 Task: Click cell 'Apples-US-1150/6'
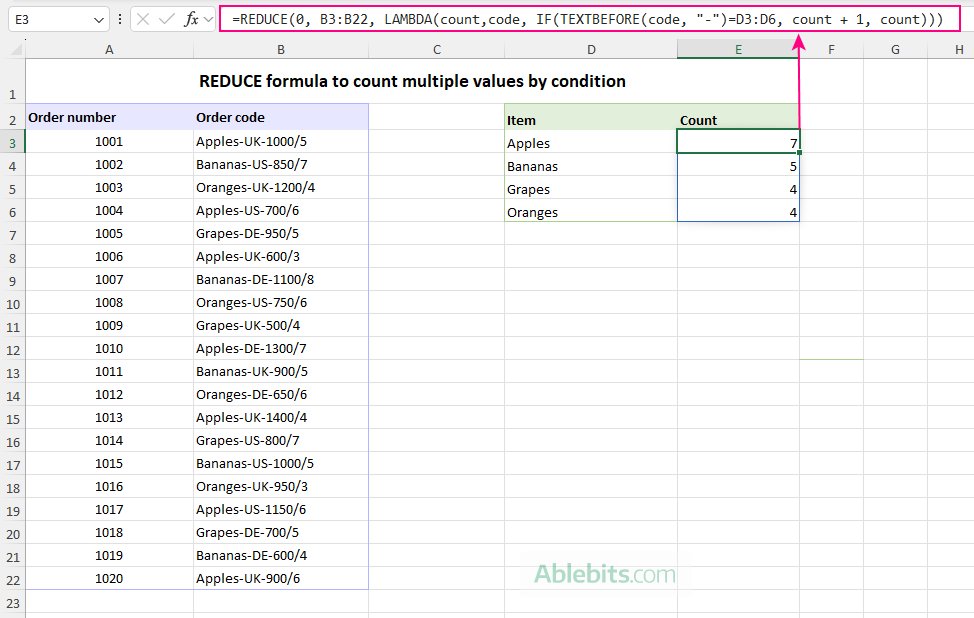[x=281, y=509]
